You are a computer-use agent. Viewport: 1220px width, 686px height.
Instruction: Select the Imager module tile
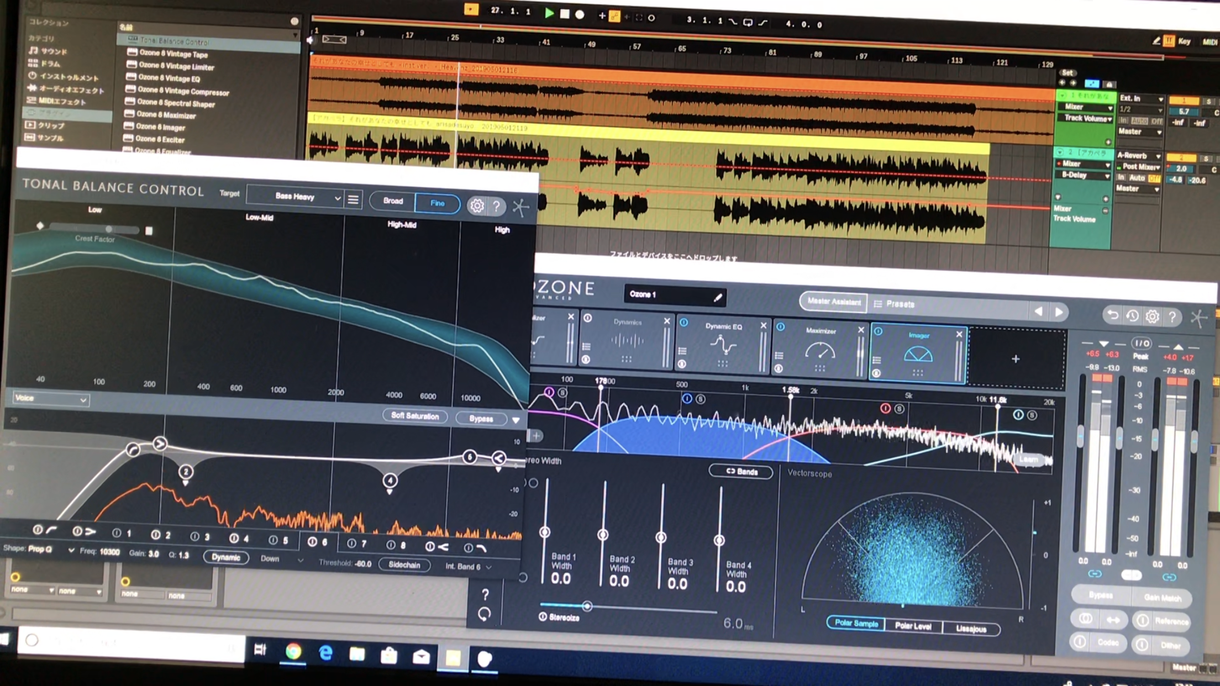pos(918,354)
